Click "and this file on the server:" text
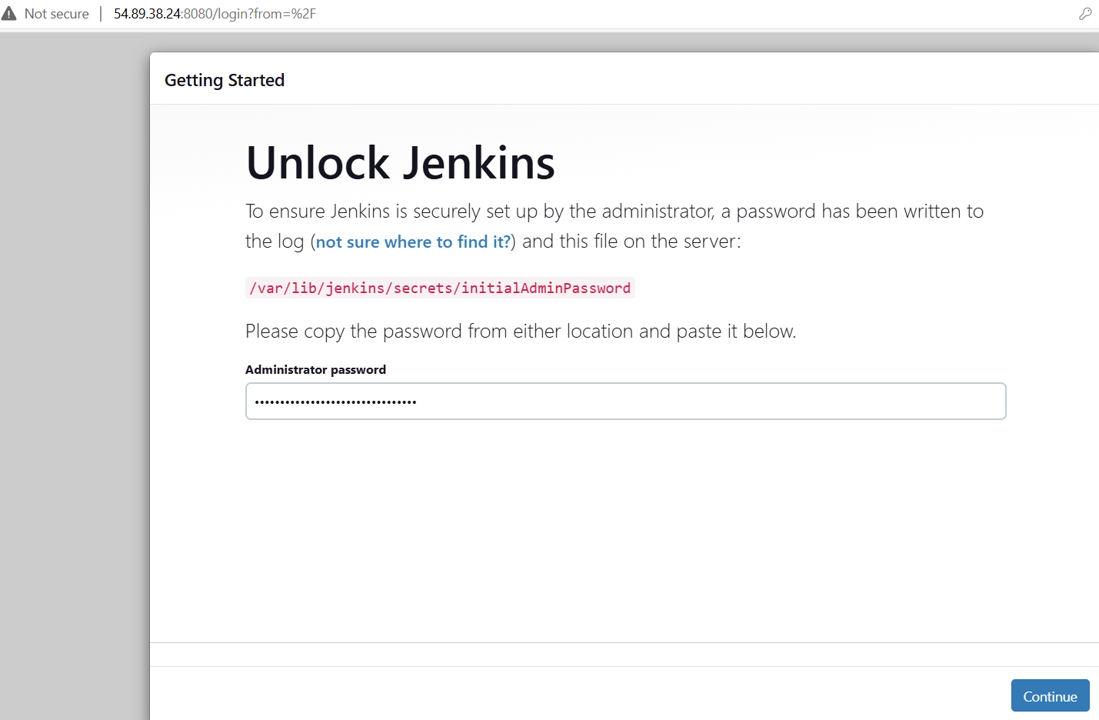The image size is (1099, 720). coord(631,241)
